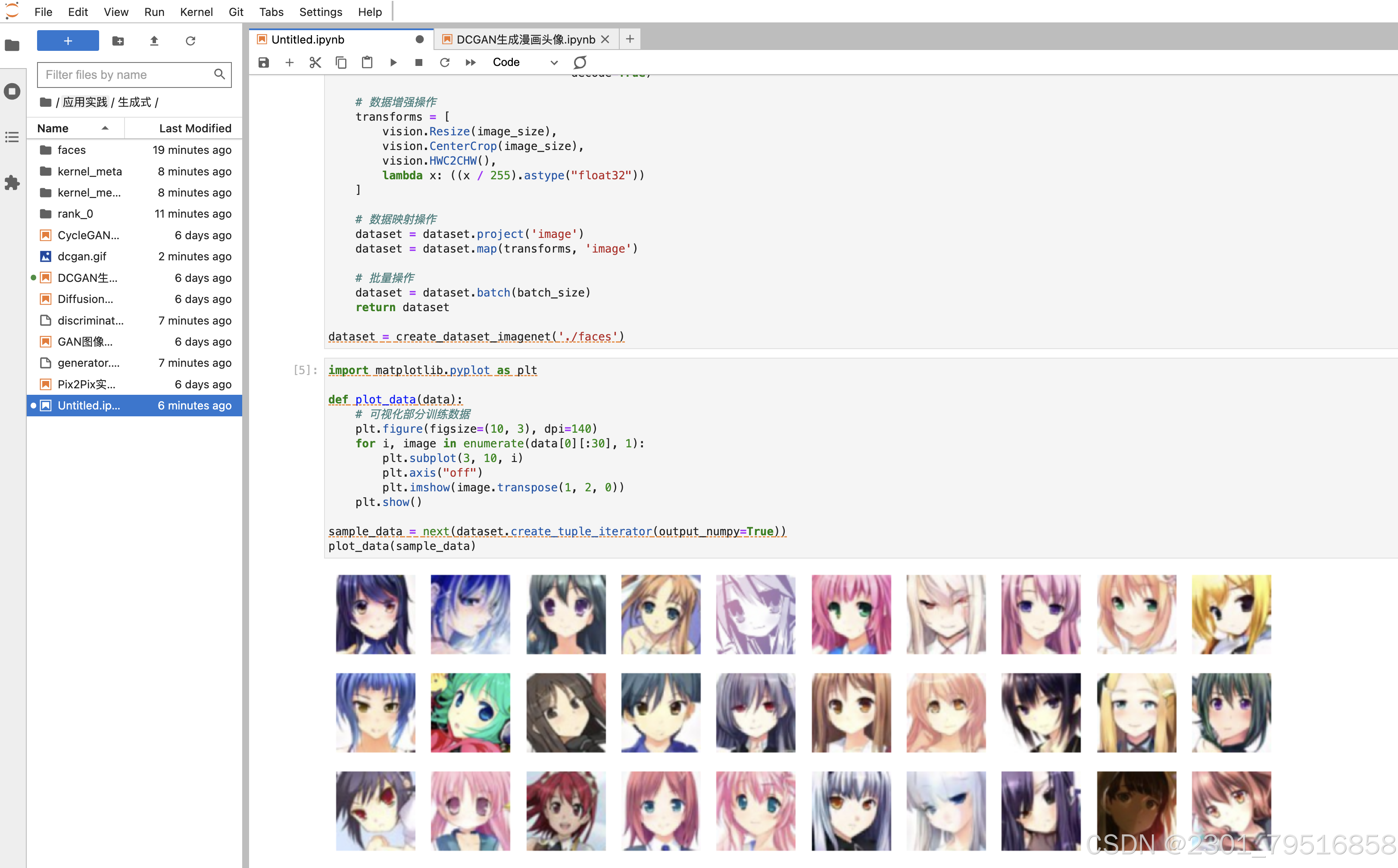
Task: Click the blue new launcher plus button
Action: [68, 41]
